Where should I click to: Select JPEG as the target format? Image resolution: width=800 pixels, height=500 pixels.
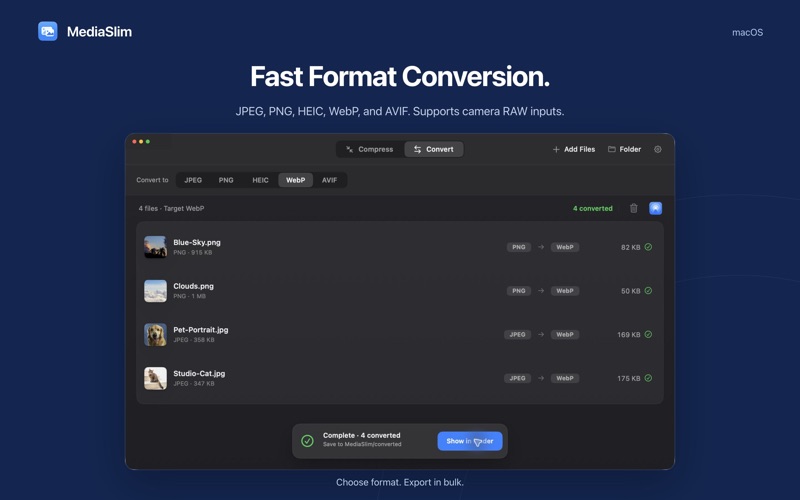coord(193,180)
